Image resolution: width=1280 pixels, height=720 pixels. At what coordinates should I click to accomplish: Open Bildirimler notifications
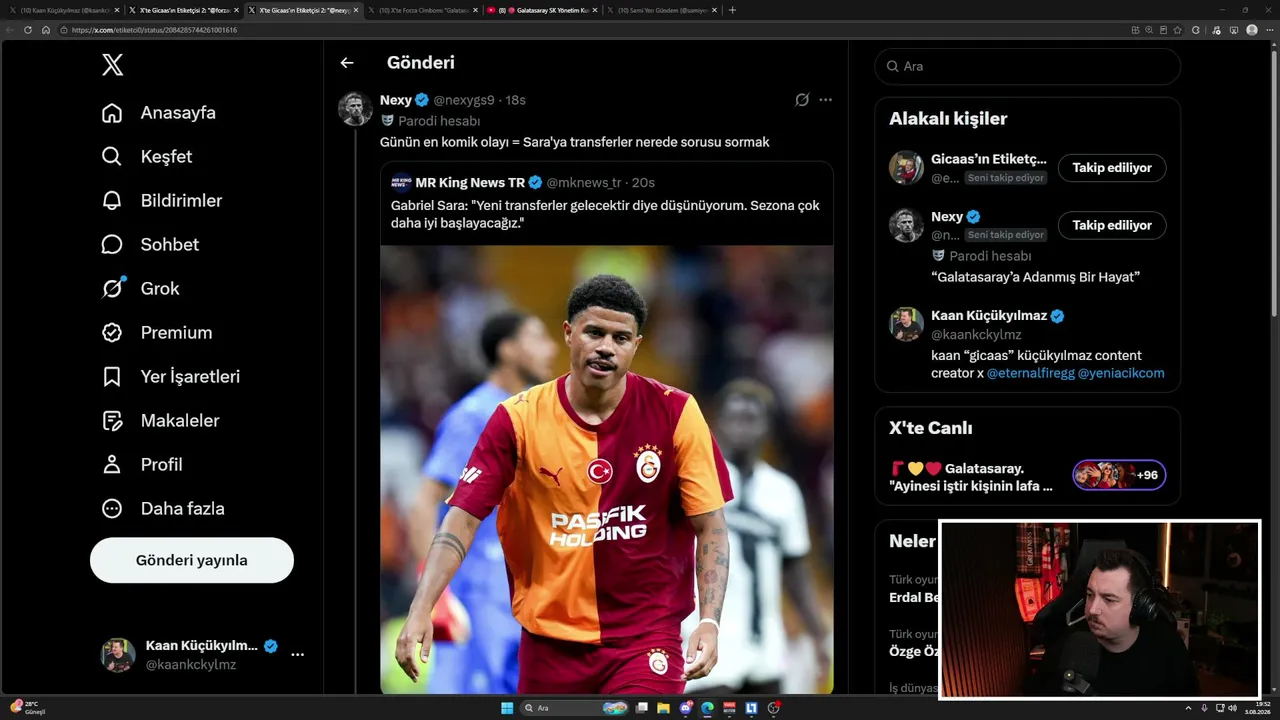(x=162, y=201)
